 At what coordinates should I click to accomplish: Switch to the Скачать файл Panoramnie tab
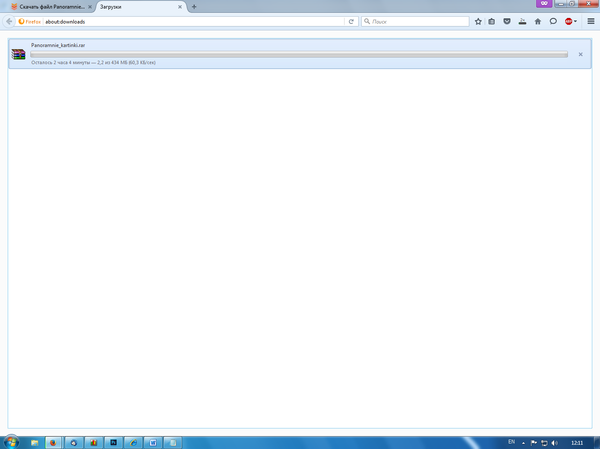tap(45, 6)
